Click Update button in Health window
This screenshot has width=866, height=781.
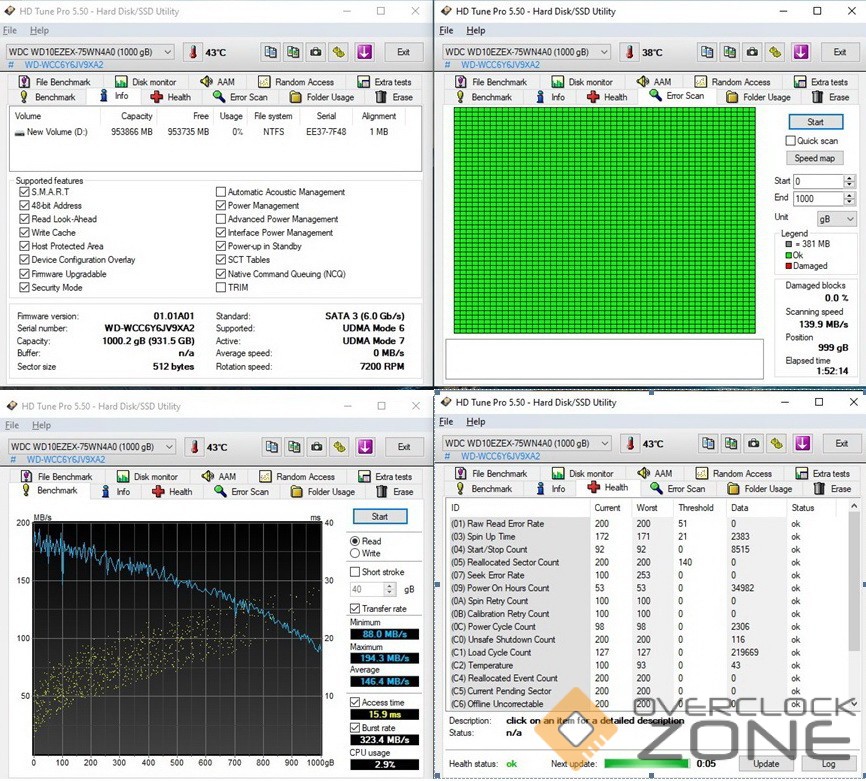point(767,764)
